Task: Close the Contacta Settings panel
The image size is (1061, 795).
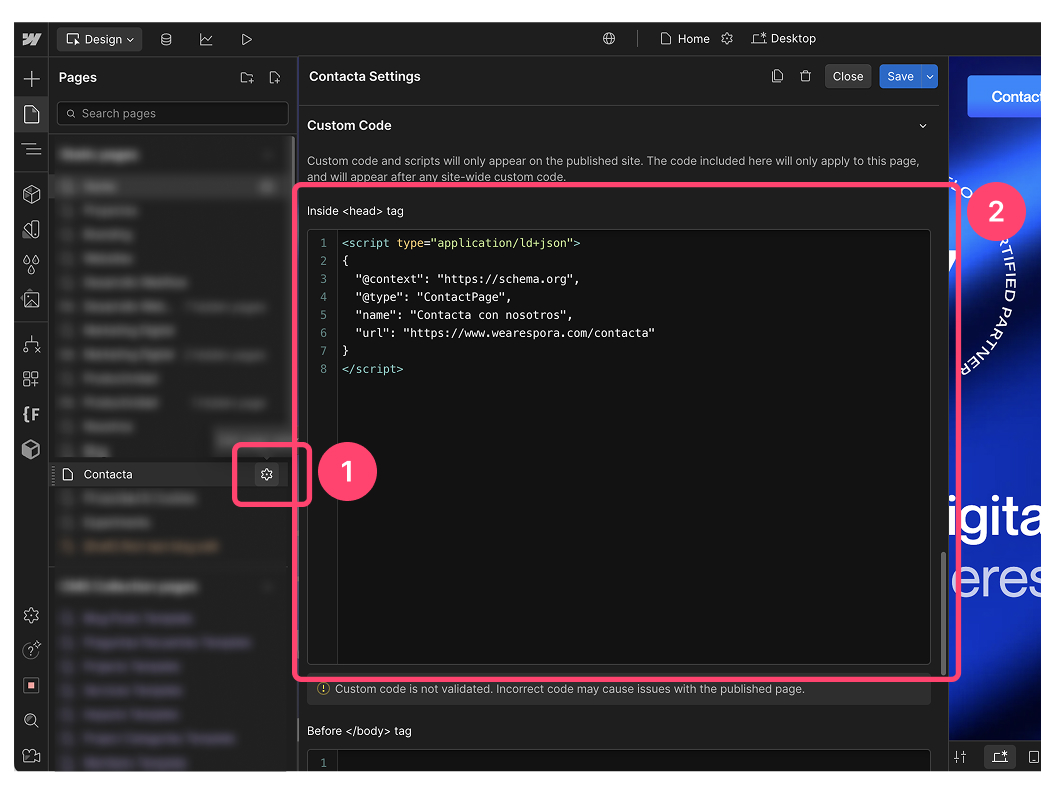Action: click(x=848, y=76)
